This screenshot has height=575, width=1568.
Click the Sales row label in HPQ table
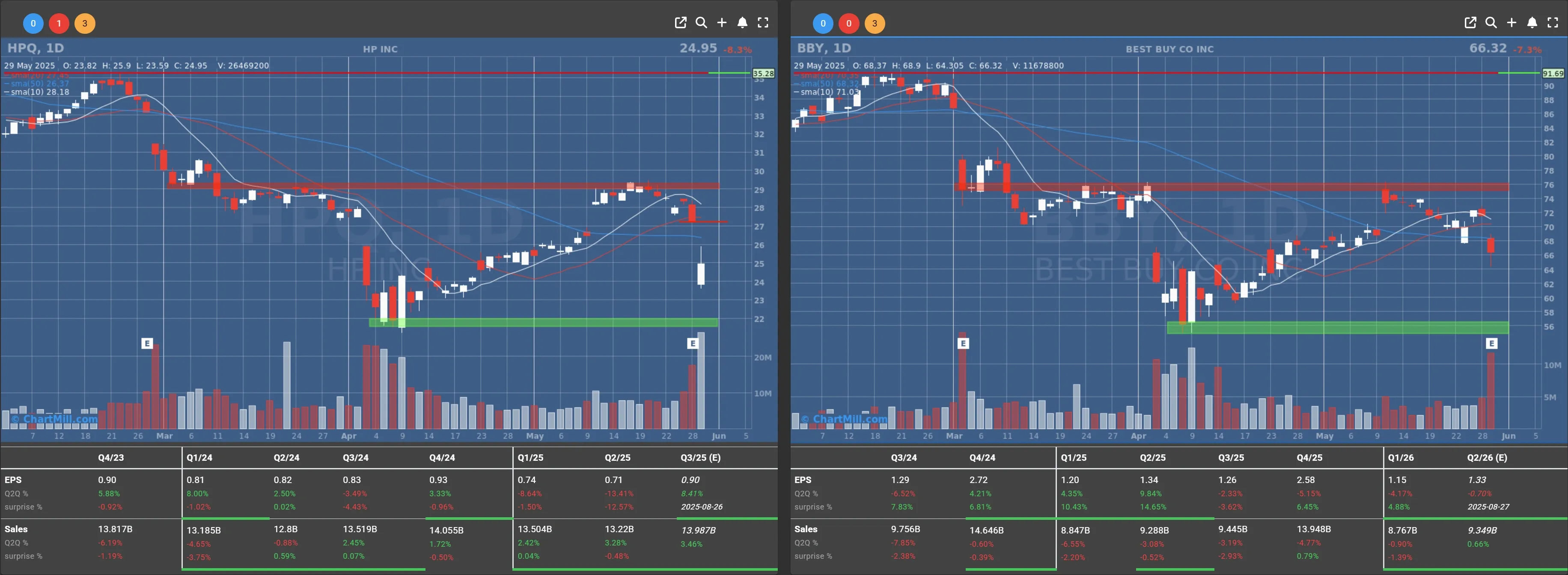pyautogui.click(x=16, y=529)
